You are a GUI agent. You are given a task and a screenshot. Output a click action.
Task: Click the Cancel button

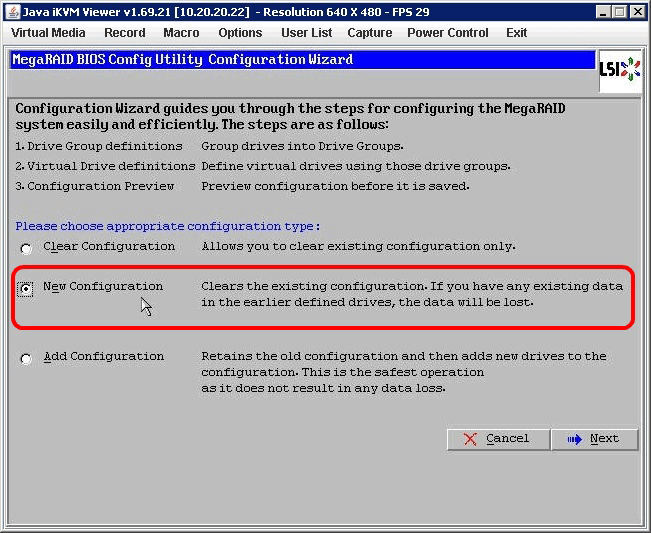coord(498,439)
